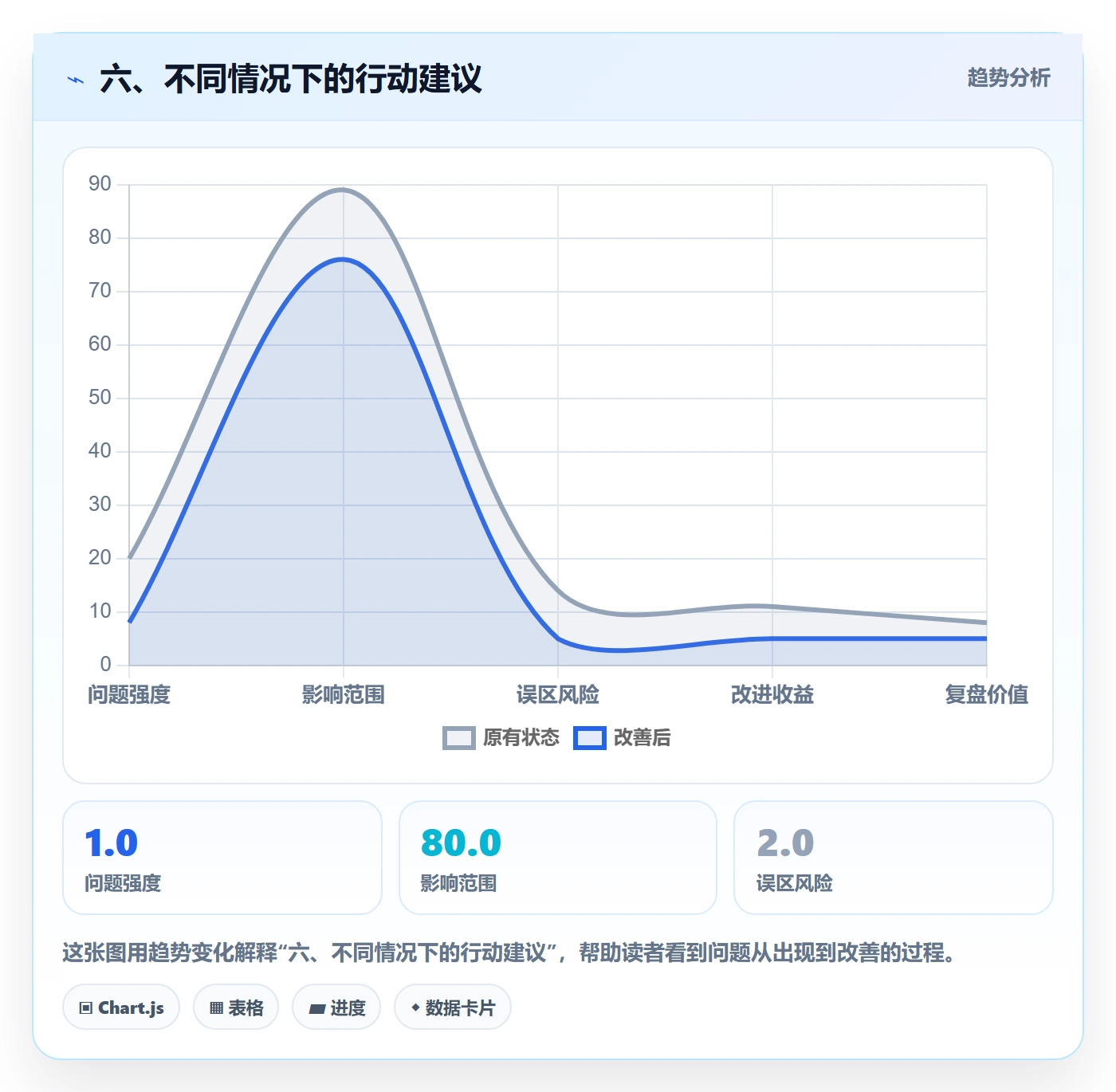This screenshot has width=1116, height=1092.
Task: Click the lightning icon beside the section title
Action: tap(76, 80)
